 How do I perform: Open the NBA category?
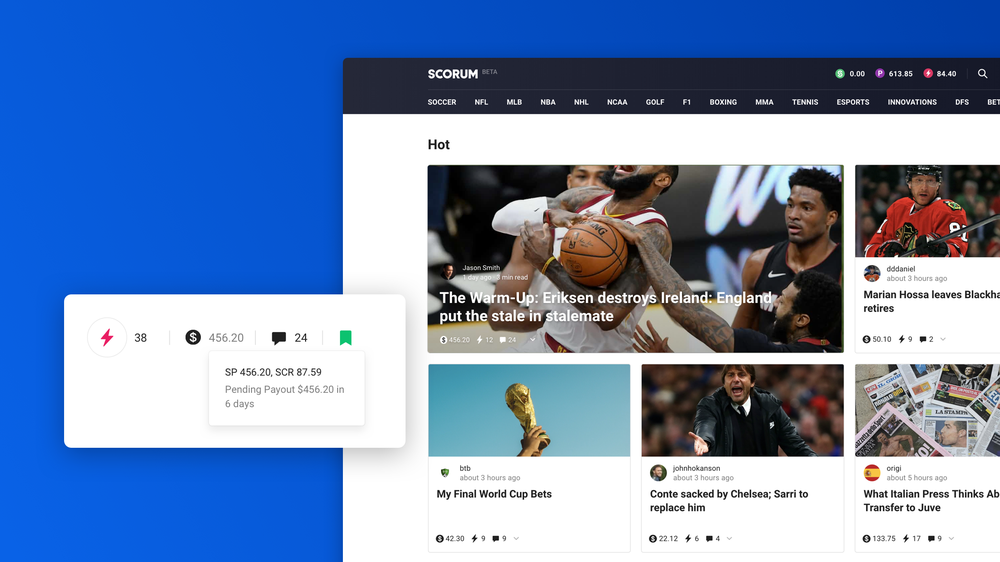(548, 102)
